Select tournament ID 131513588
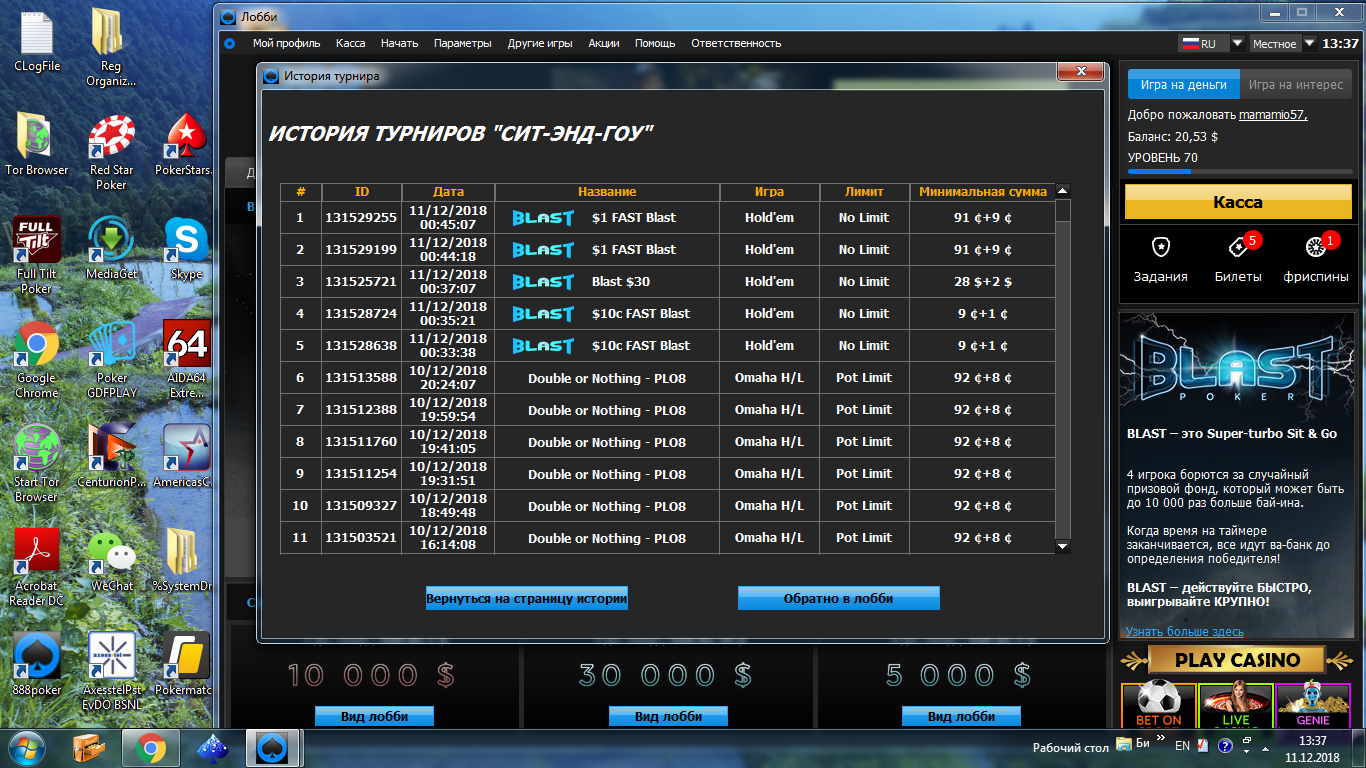1366x768 pixels. tap(361, 378)
